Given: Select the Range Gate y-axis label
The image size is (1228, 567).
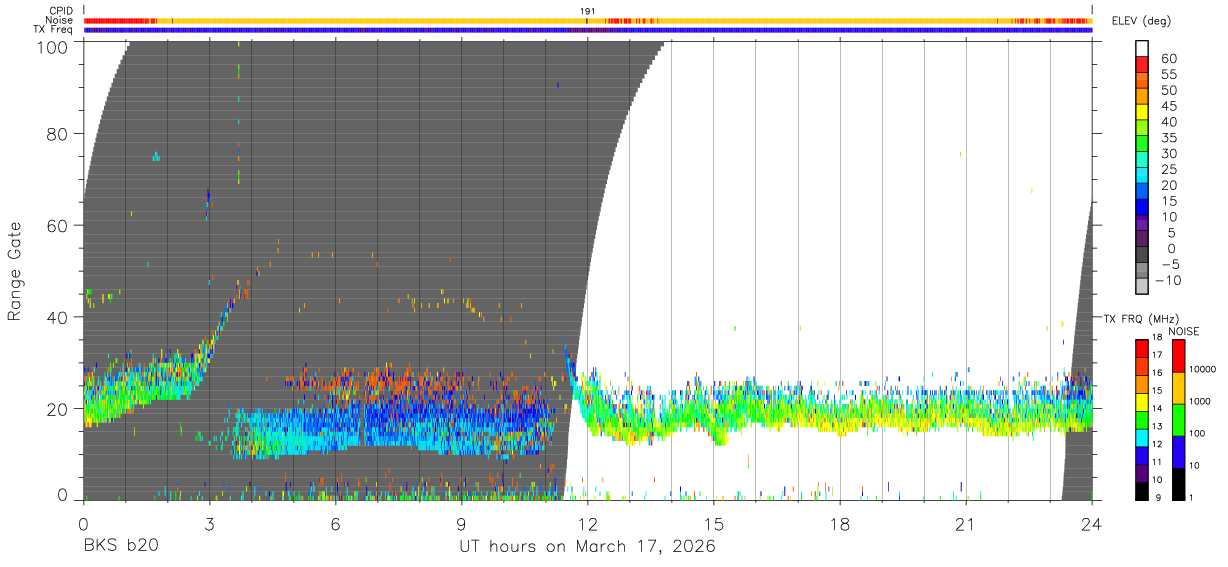Looking at the screenshot, I should pos(15,271).
